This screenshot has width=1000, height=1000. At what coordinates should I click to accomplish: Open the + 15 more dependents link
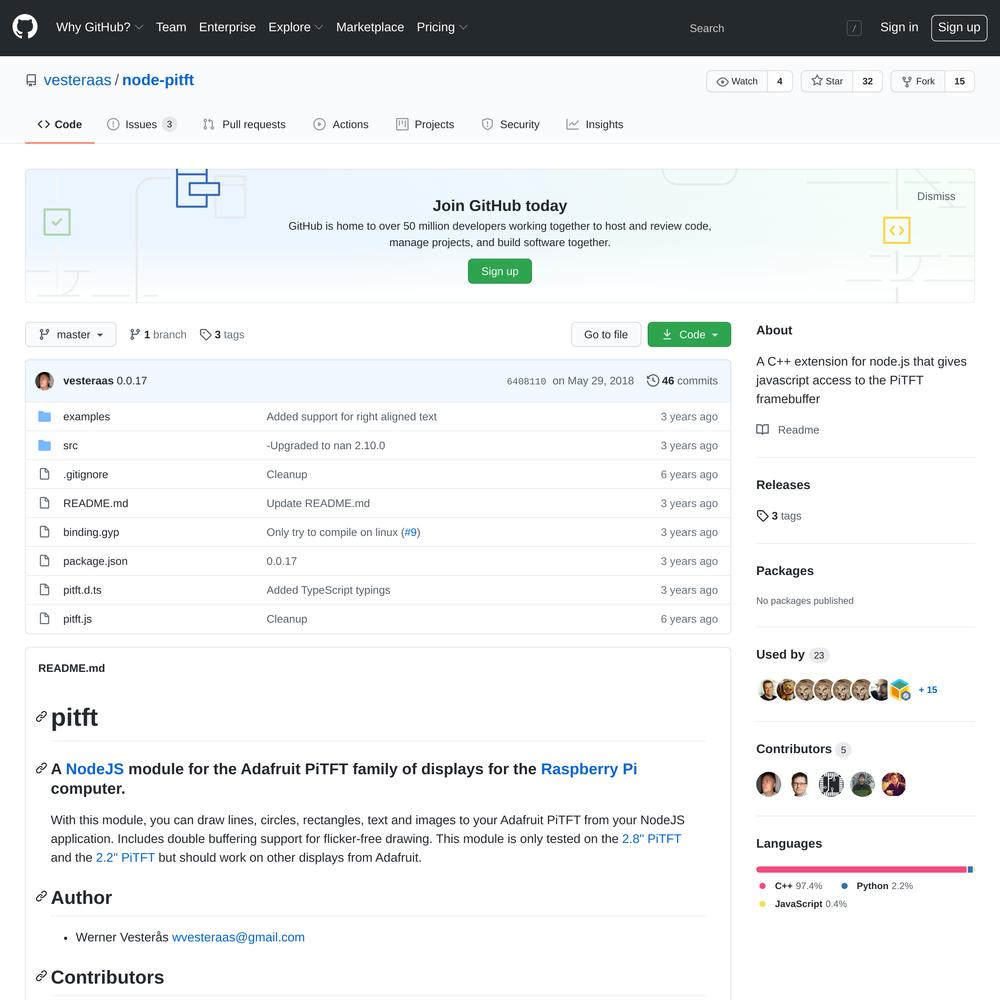(928, 690)
